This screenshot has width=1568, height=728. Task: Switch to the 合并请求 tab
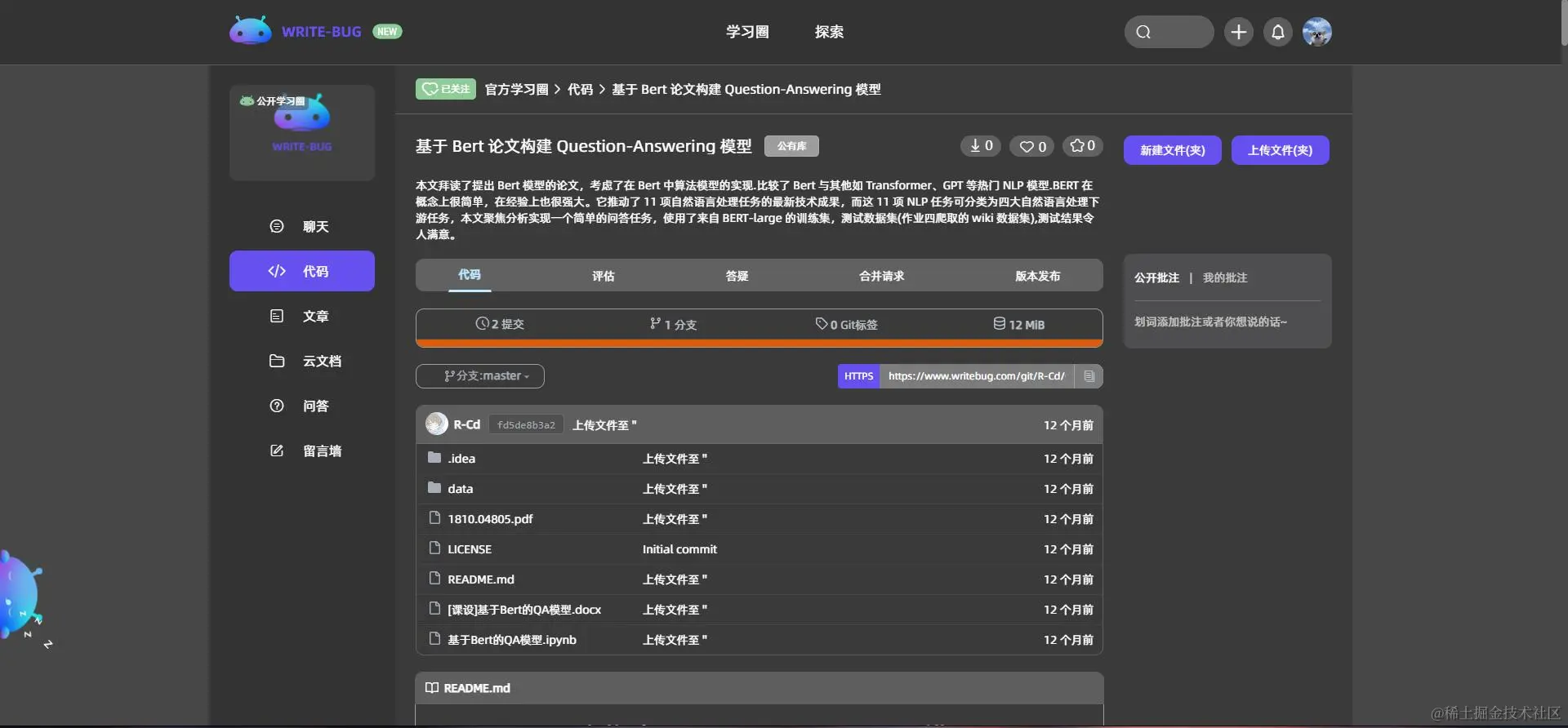(882, 276)
